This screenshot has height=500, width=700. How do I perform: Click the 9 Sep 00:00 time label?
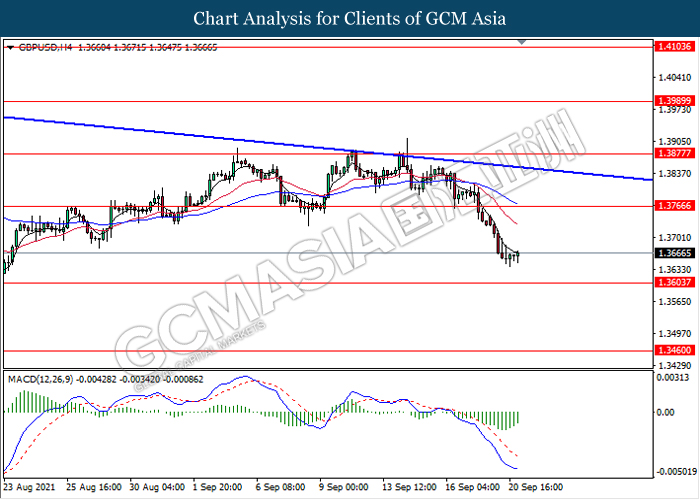coord(344,487)
